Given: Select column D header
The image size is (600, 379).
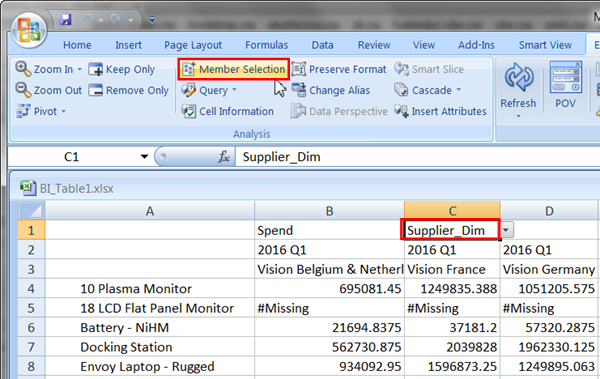Looking at the screenshot, I should click(549, 211).
